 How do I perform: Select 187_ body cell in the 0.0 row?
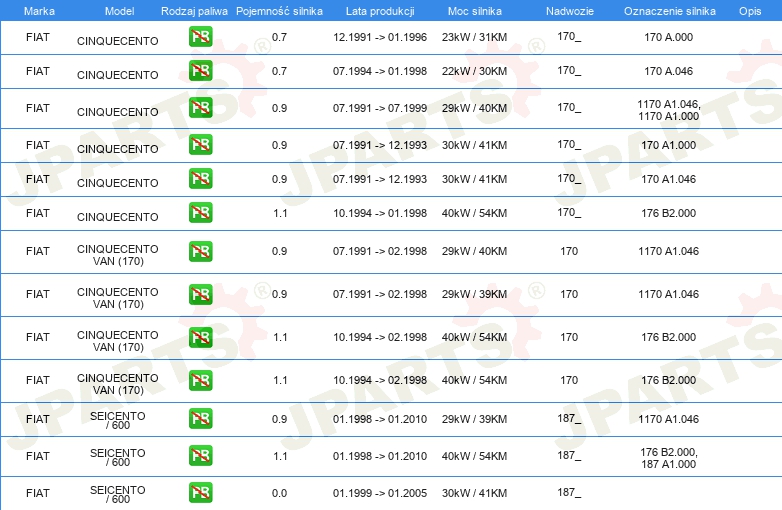[x=569, y=493]
